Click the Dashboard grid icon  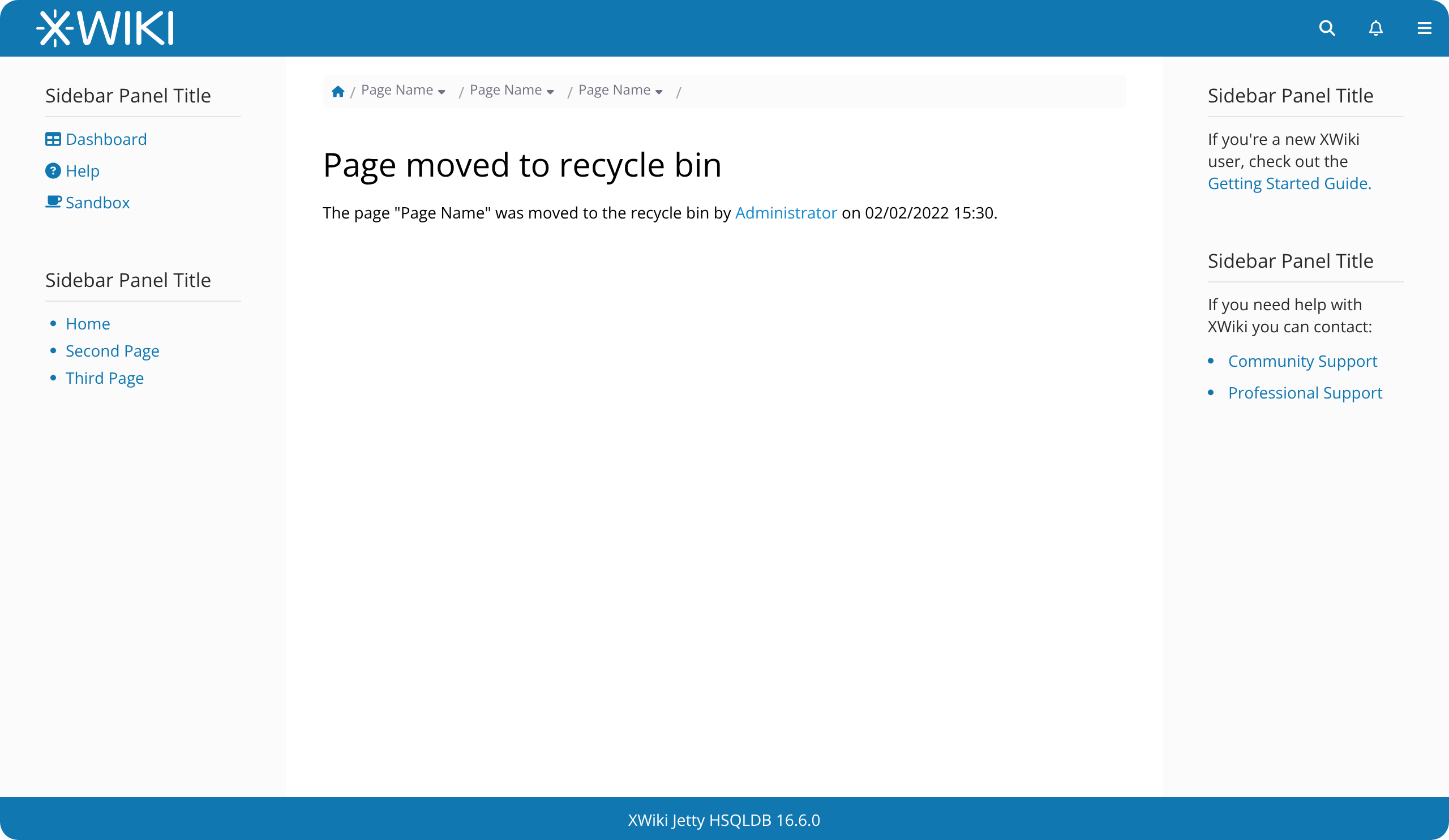pos(53,139)
